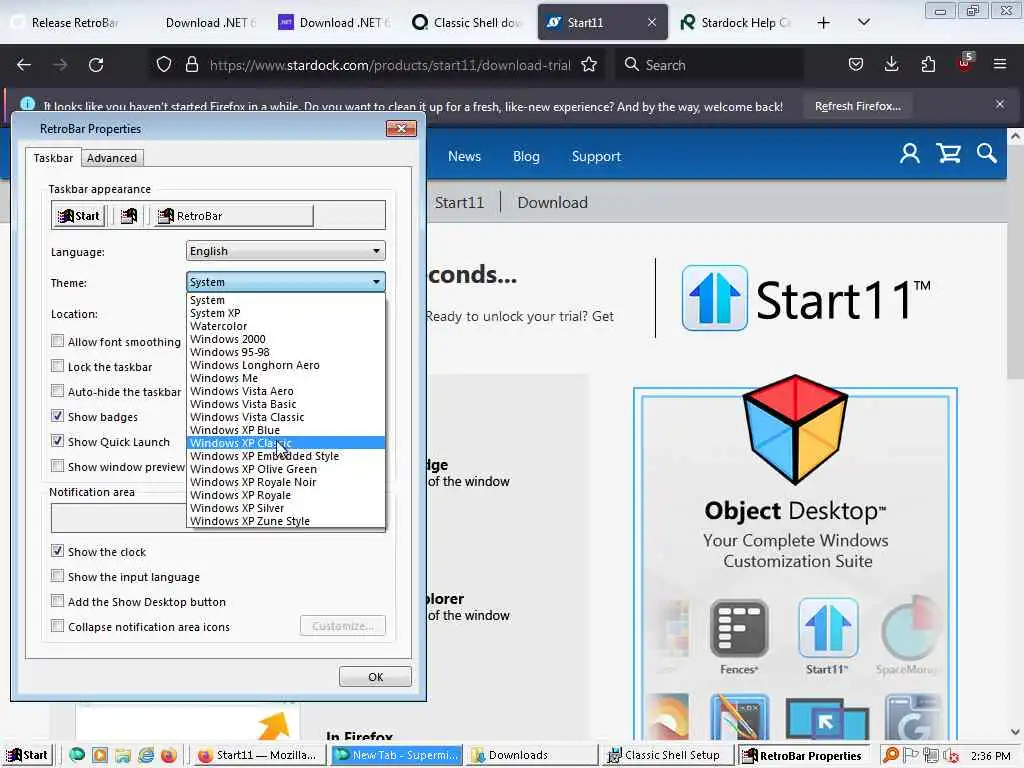The width and height of the screenshot is (1024, 768).
Task: Check Lock the taskbar
Action: (57, 366)
